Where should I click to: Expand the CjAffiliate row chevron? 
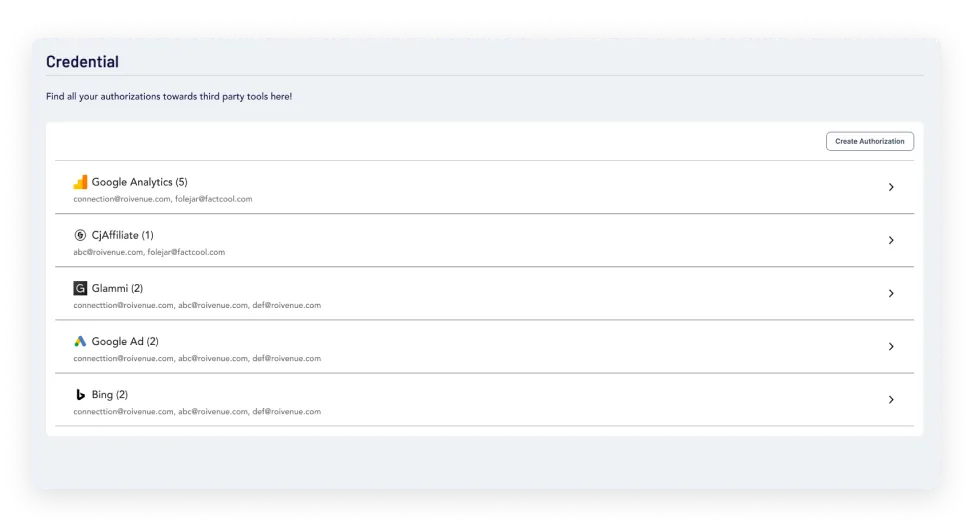891,240
